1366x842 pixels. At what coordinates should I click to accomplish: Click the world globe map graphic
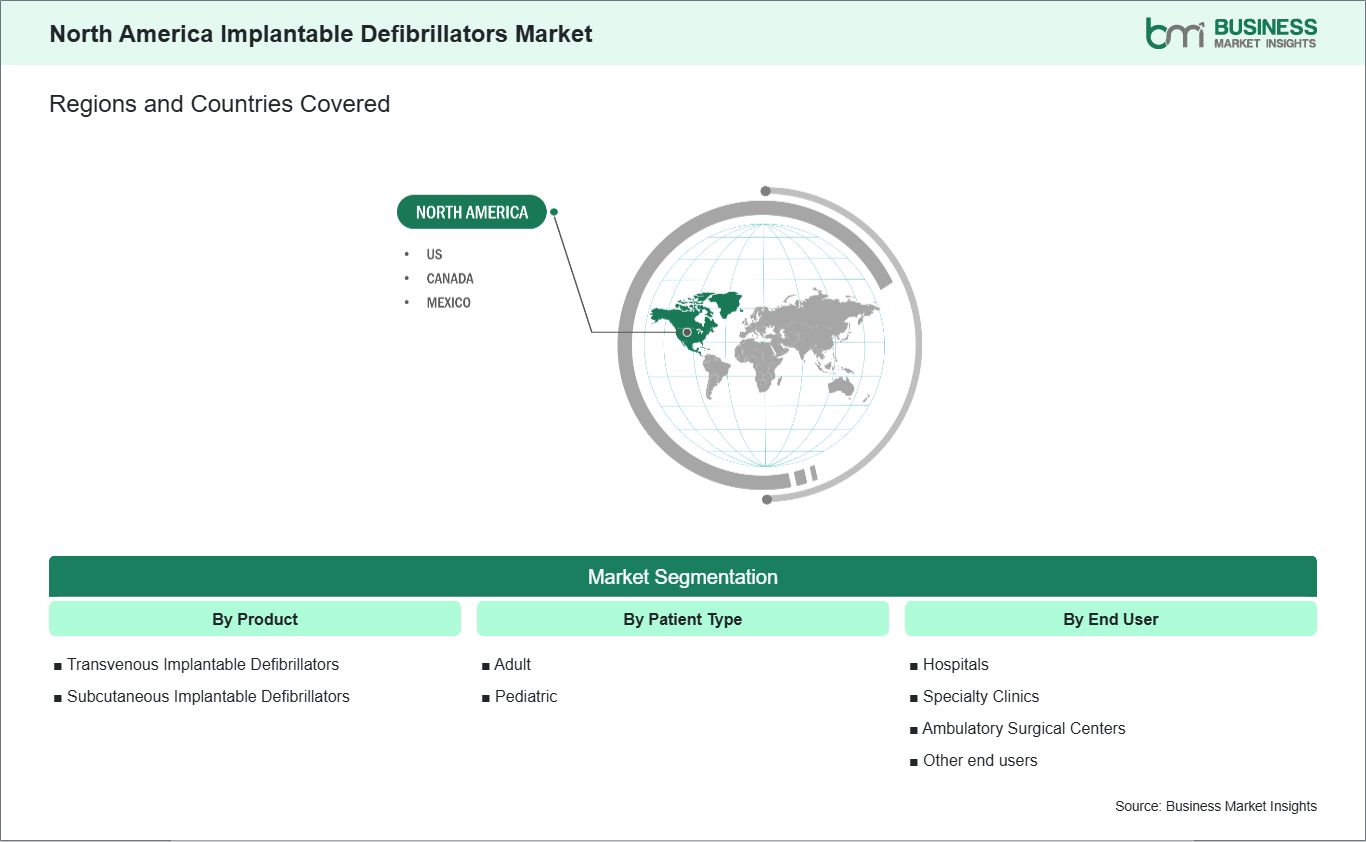[768, 344]
